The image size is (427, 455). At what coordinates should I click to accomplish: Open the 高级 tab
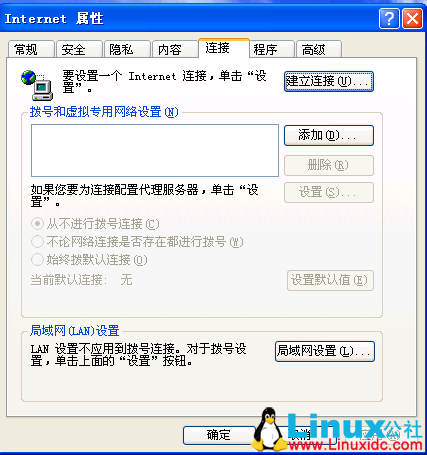click(319, 49)
